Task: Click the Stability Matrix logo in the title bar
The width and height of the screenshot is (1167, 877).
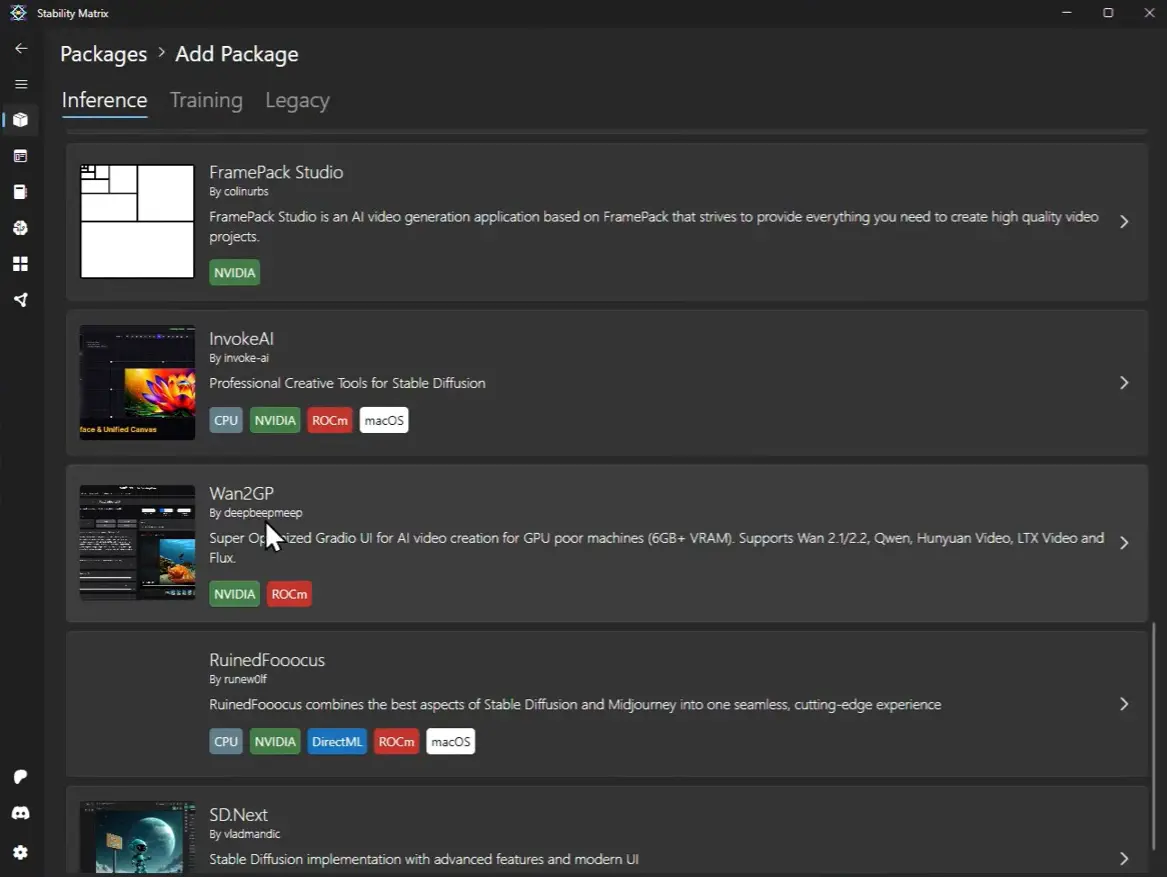Action: [18, 13]
